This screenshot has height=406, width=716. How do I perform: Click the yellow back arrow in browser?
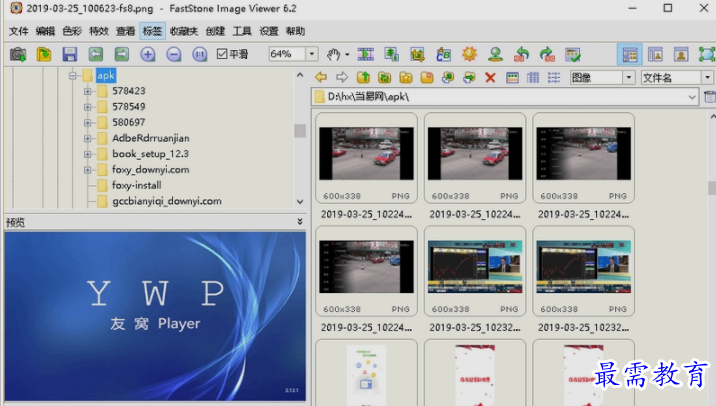pos(321,77)
